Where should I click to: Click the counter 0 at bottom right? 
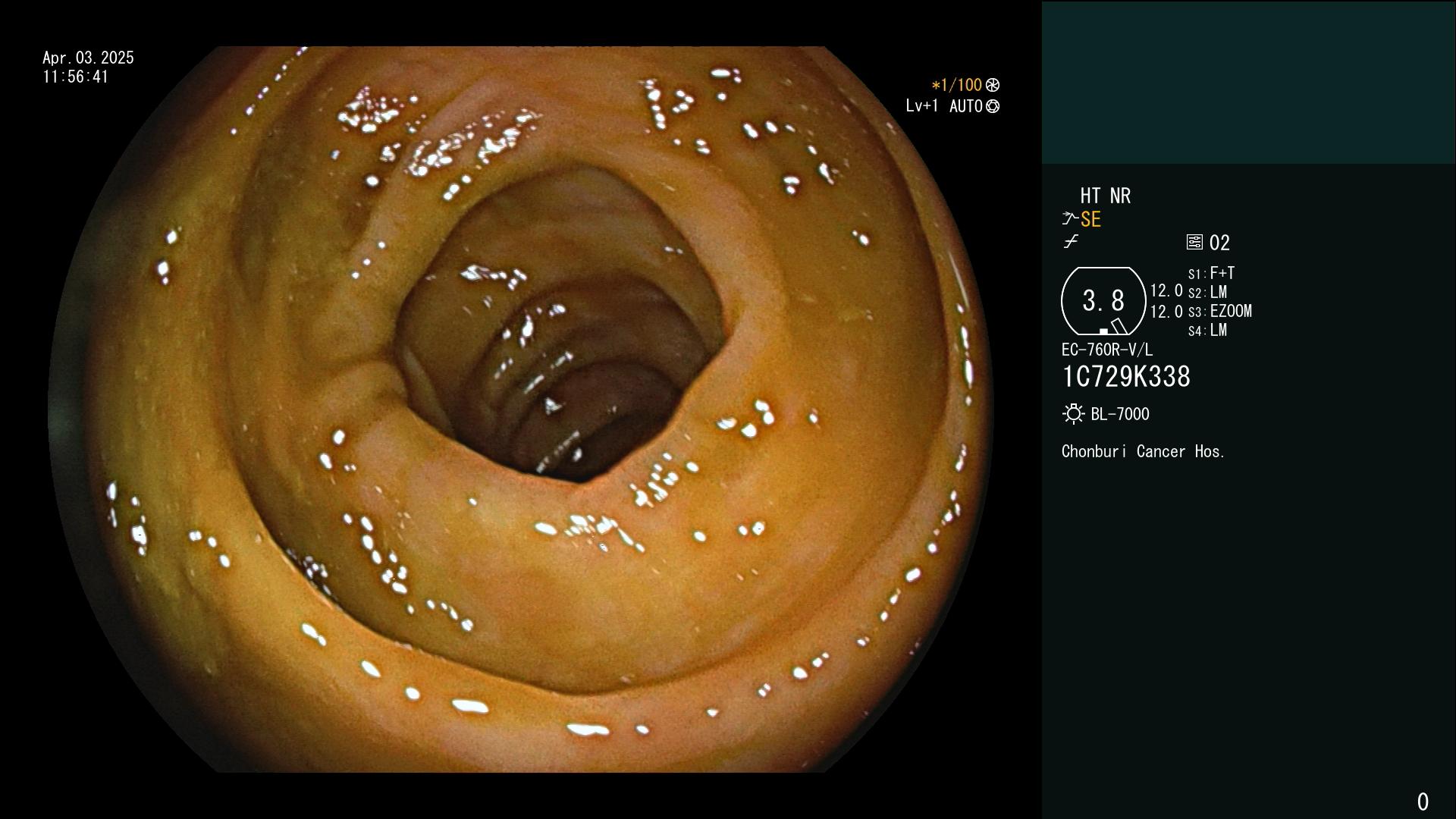tap(1423, 802)
